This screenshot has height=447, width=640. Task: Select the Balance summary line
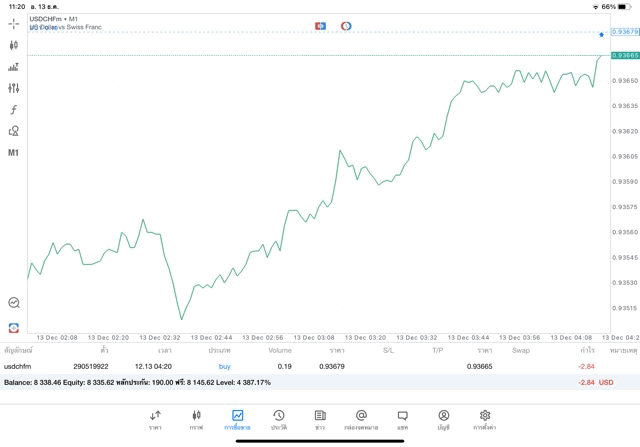coord(137,383)
